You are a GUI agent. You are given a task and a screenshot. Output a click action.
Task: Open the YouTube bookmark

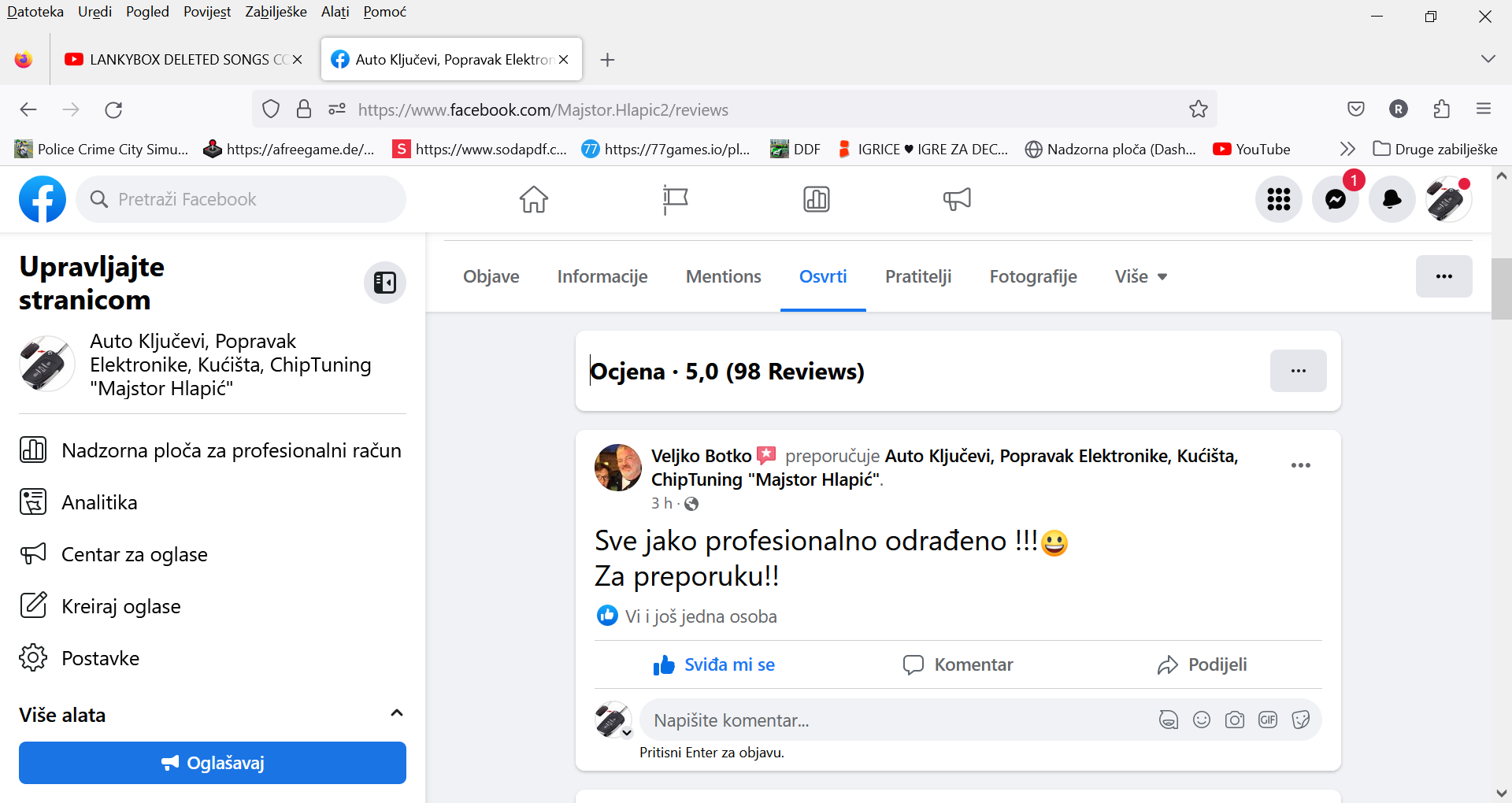1251,149
